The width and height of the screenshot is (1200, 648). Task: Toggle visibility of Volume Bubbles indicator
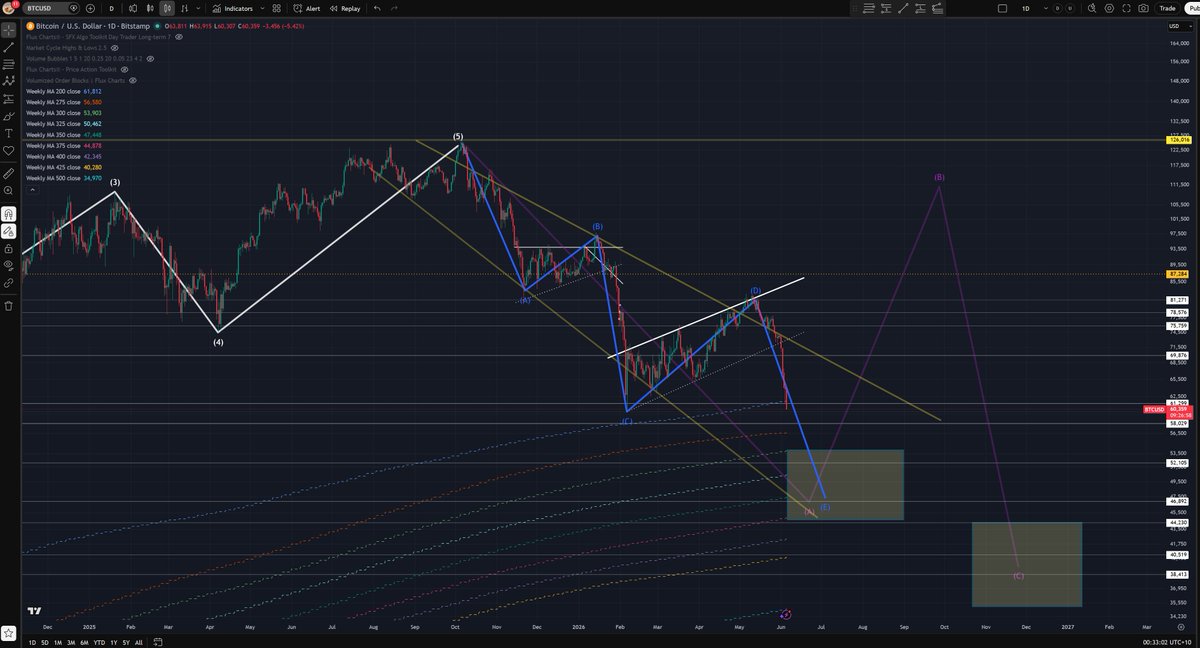tap(150, 59)
